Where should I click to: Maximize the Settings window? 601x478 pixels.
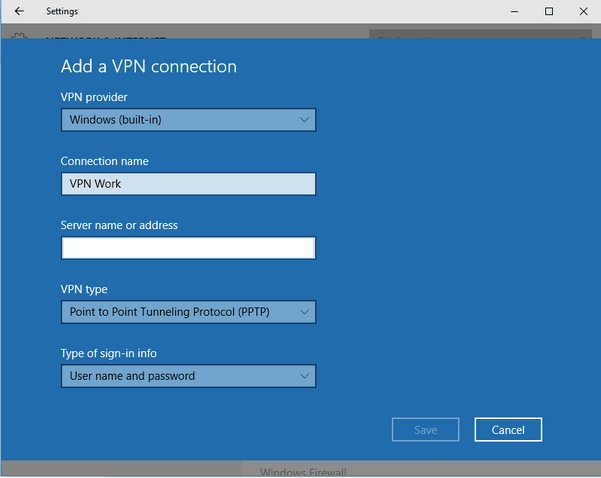point(549,11)
